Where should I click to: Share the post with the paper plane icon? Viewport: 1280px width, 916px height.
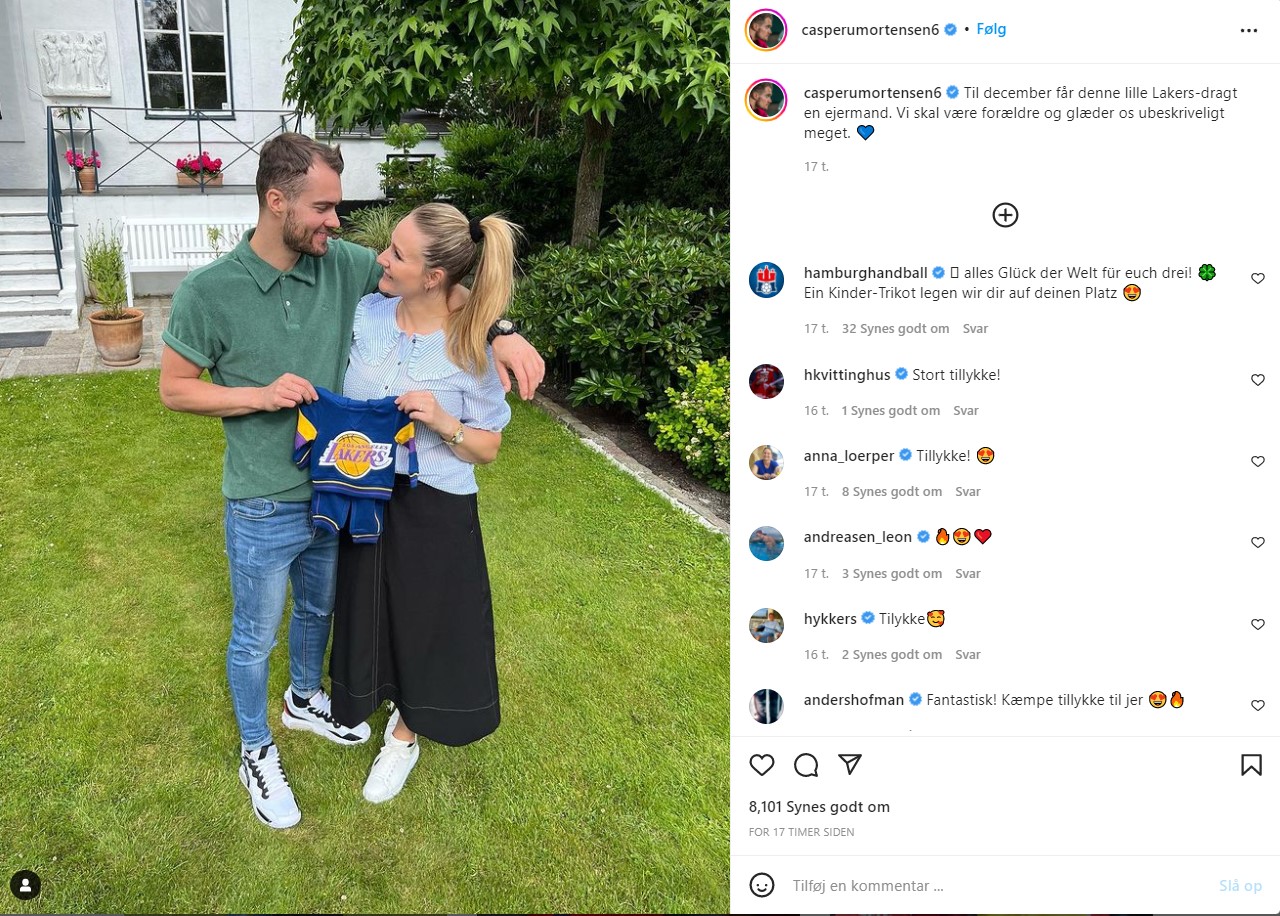coord(850,765)
